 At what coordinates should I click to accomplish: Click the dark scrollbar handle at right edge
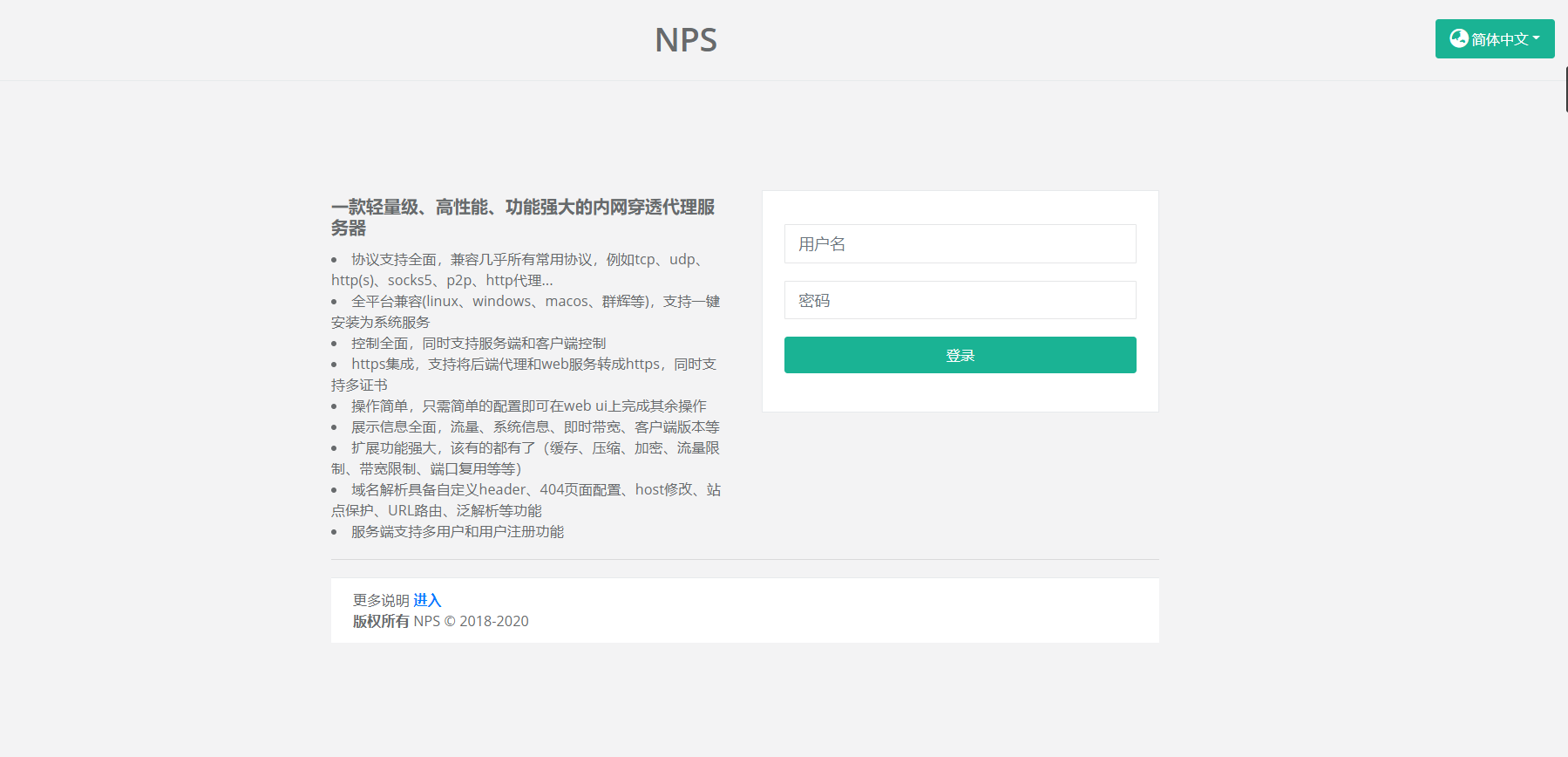[1565, 89]
